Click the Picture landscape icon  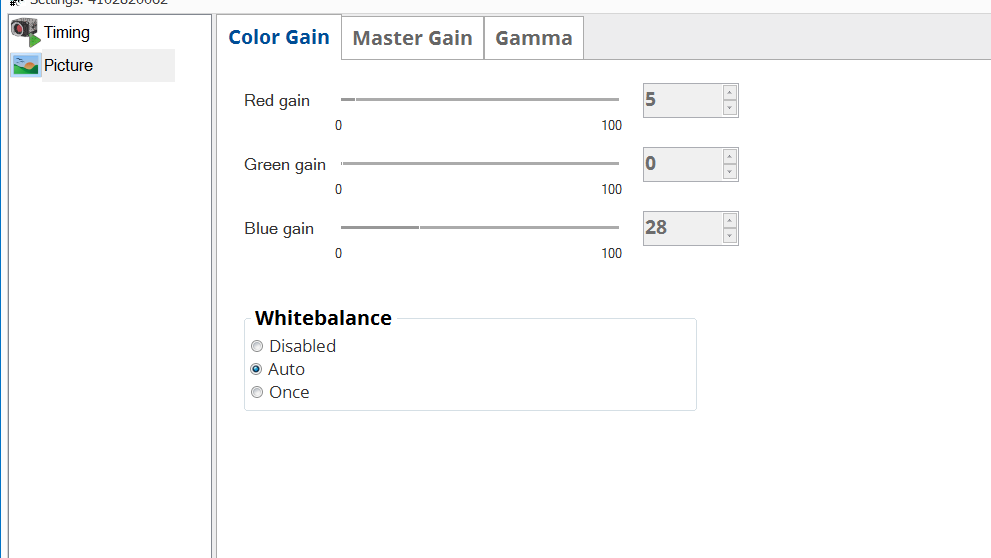(x=25, y=66)
